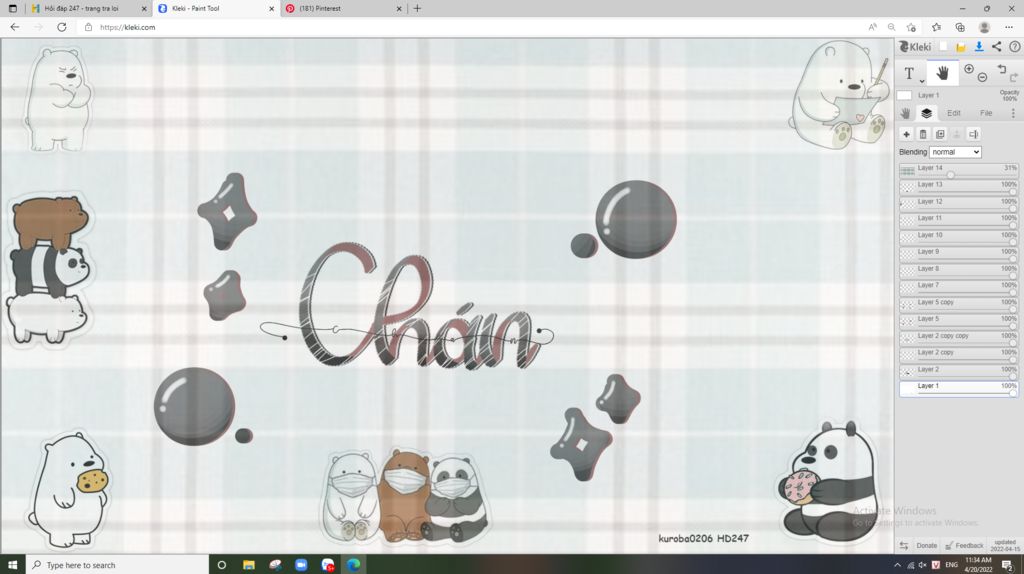The height and width of the screenshot is (574, 1024).
Task: Create a new blank image
Action: 943,46
